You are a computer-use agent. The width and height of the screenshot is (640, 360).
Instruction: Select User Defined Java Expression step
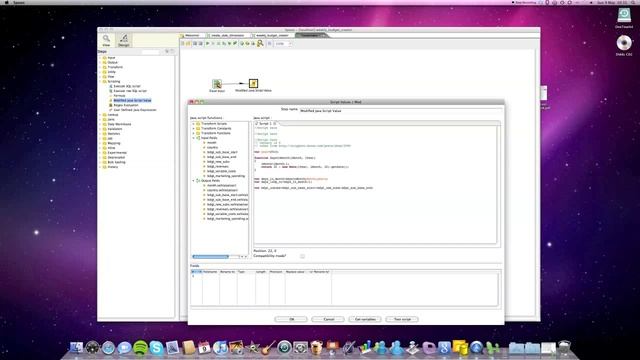click(x=135, y=110)
